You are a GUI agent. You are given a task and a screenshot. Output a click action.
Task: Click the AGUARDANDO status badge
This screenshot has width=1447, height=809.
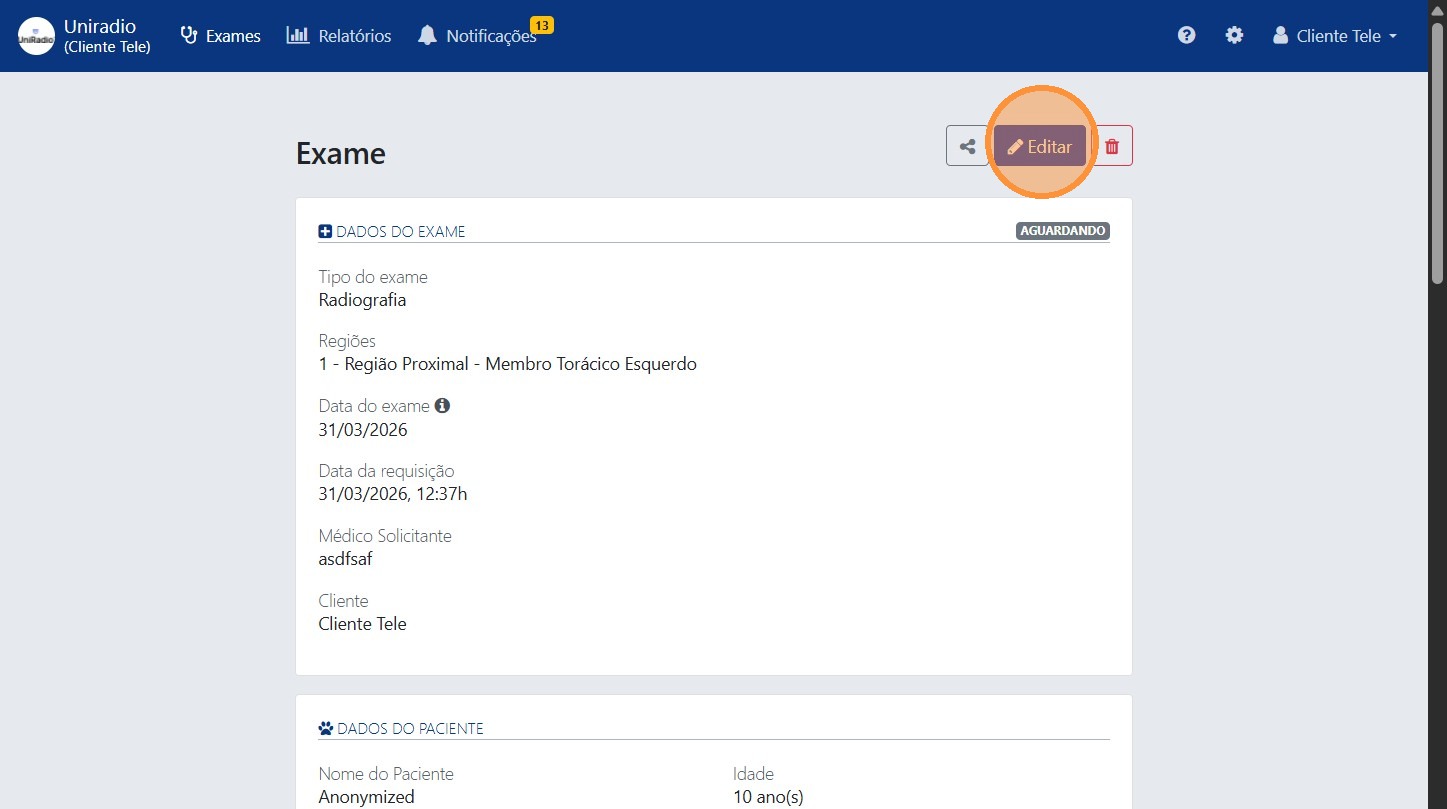point(1063,231)
